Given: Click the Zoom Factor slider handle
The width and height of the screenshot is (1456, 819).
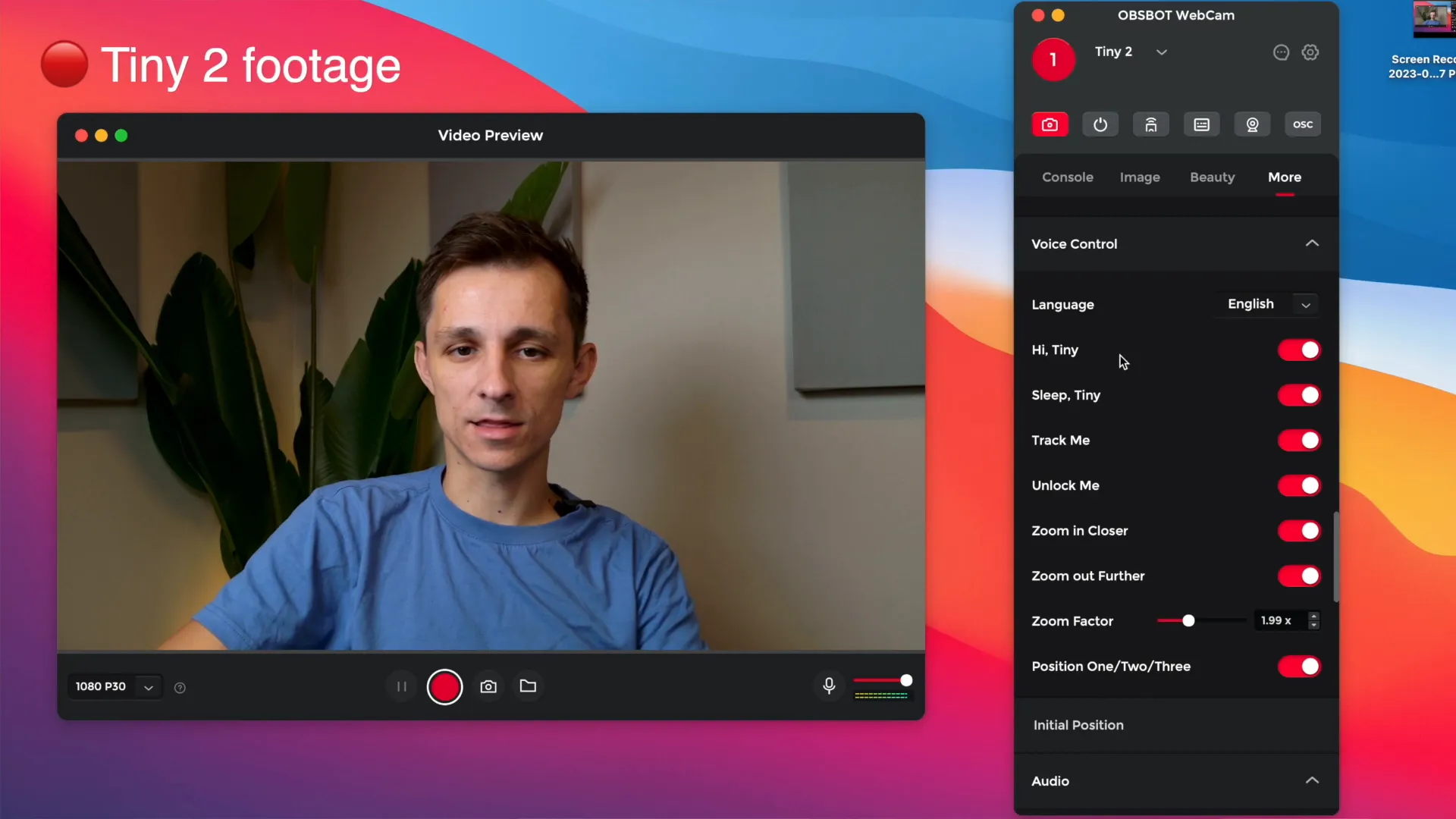Looking at the screenshot, I should pos(1188,621).
